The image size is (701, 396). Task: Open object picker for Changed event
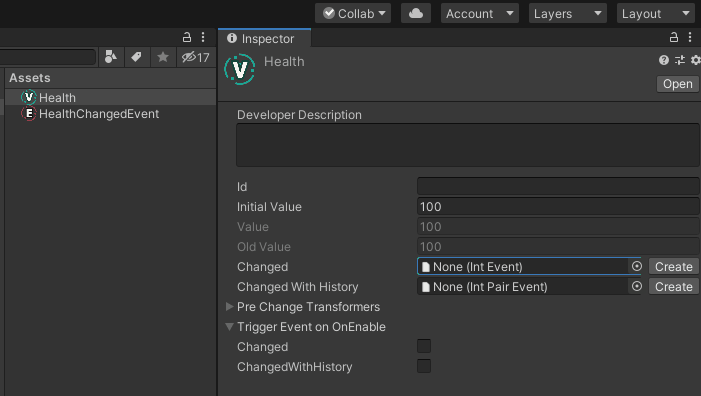pyautogui.click(x=636, y=266)
